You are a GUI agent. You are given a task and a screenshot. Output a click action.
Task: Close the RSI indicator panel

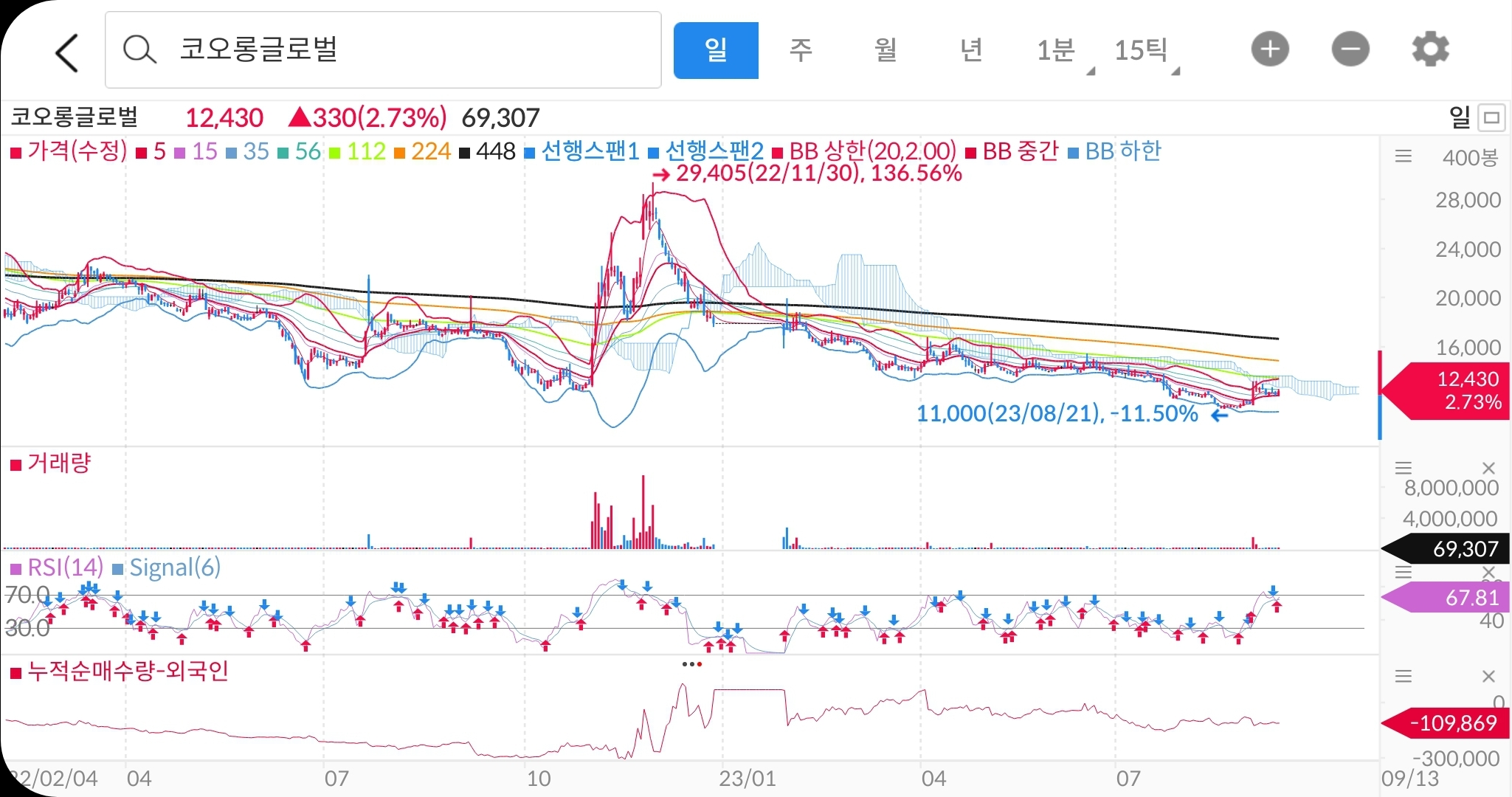(x=1488, y=572)
